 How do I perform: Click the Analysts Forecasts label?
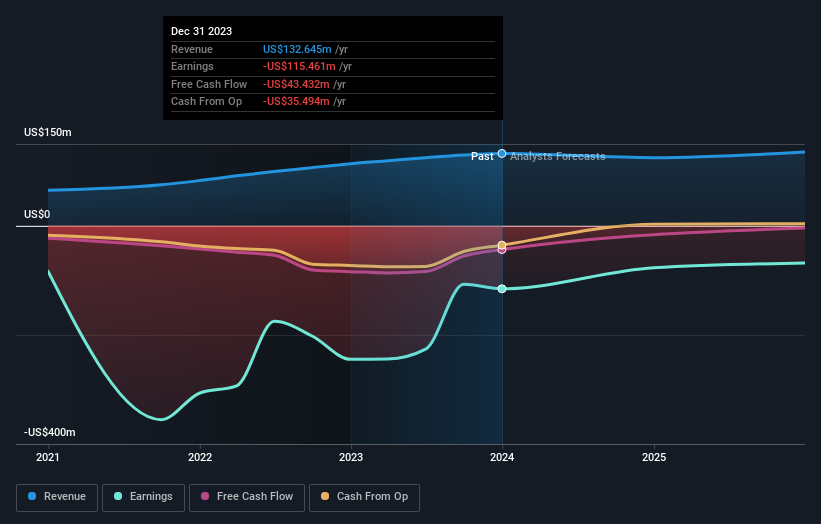(x=558, y=157)
